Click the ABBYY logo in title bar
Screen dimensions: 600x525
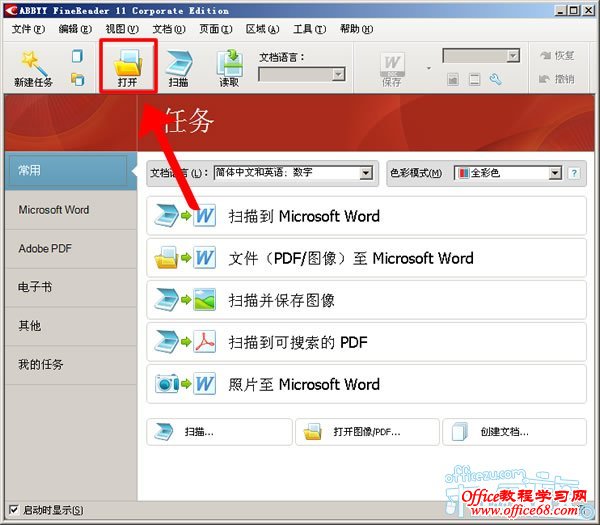11,10
